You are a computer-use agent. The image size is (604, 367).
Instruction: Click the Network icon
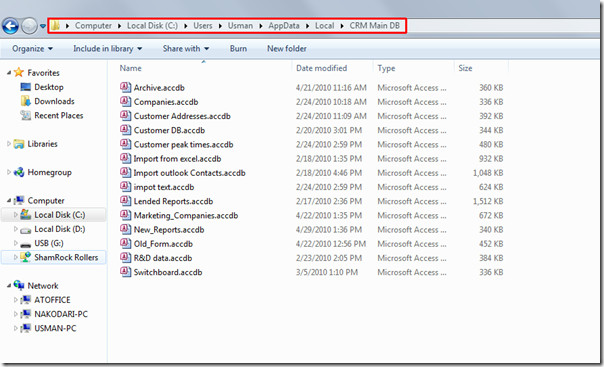pyautogui.click(x=19, y=285)
